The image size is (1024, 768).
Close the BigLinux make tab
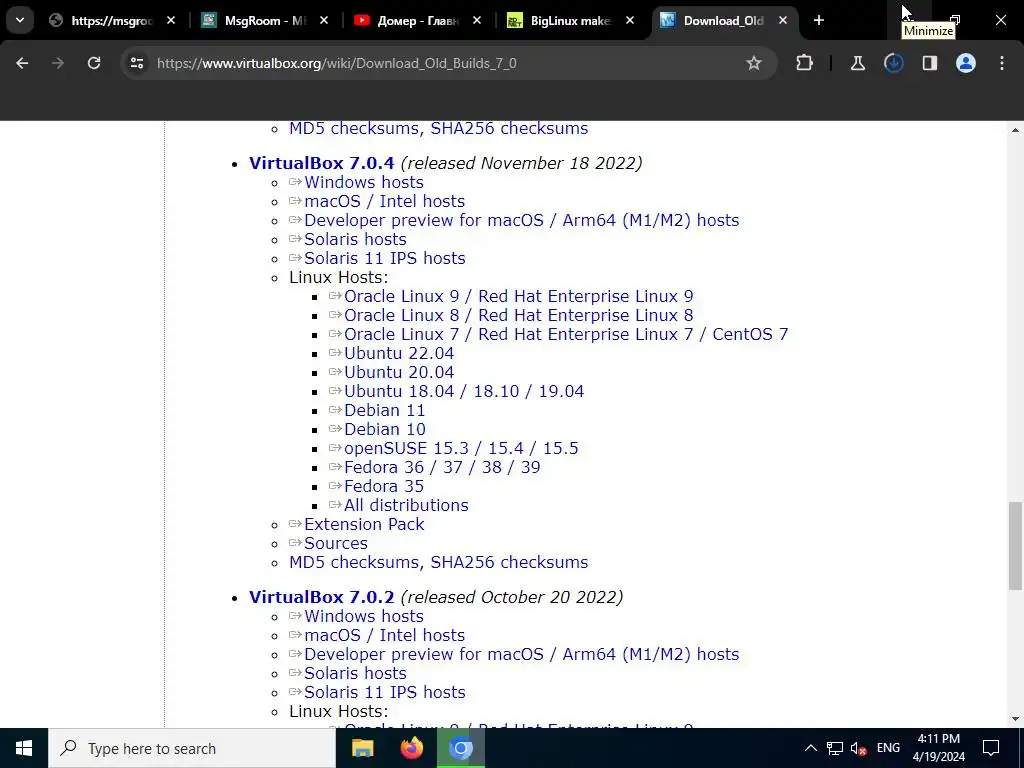[630, 21]
